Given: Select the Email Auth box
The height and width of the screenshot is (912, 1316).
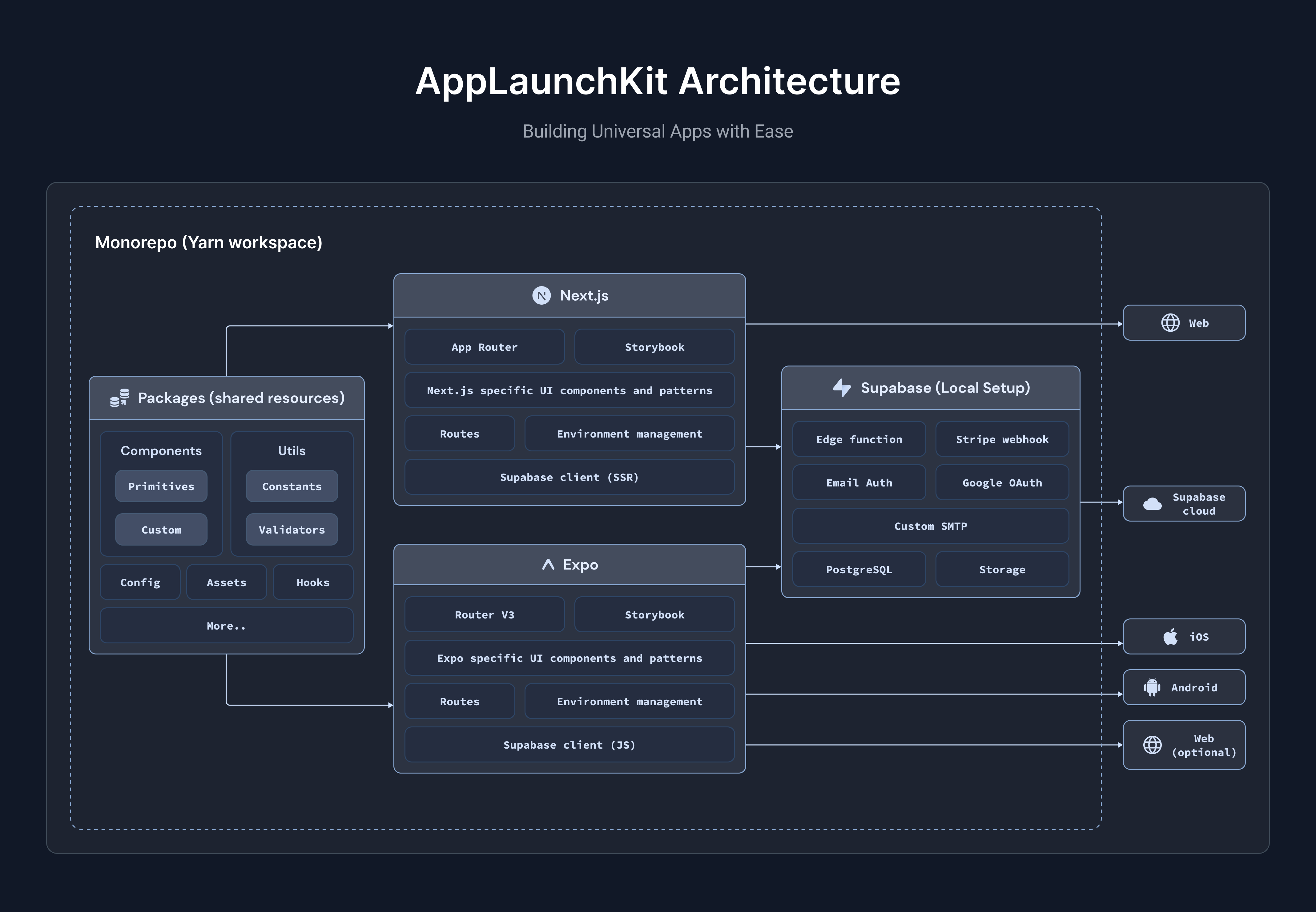Looking at the screenshot, I should 859,483.
